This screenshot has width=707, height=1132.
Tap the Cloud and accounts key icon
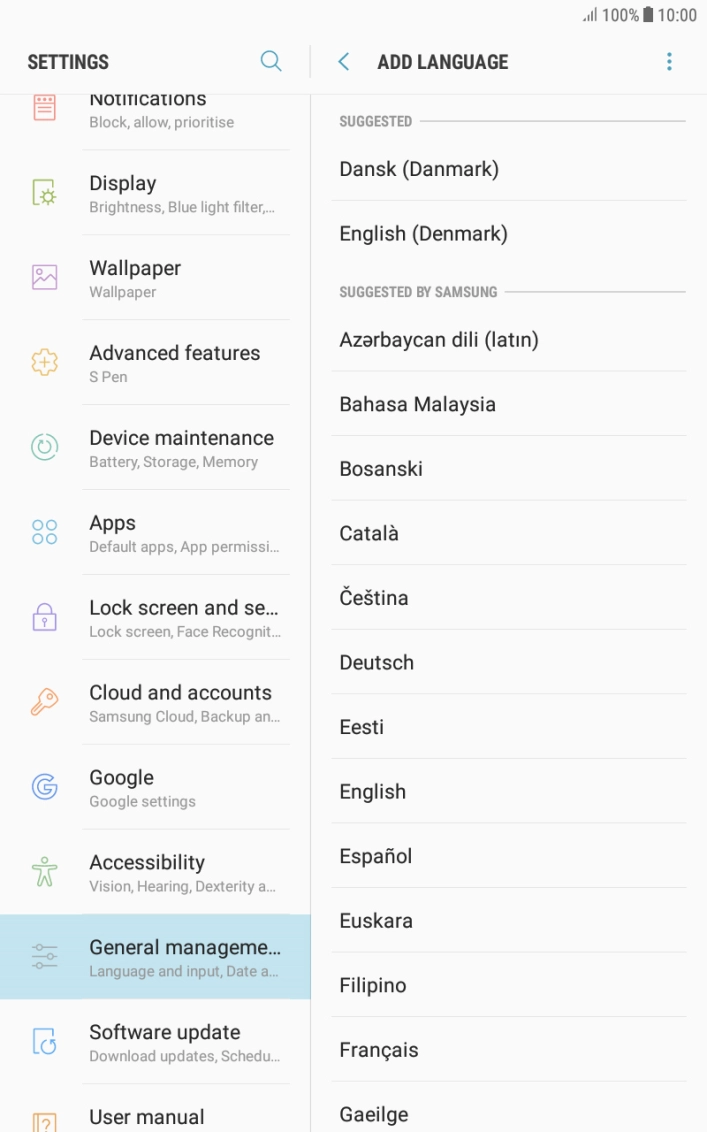[x=45, y=703]
